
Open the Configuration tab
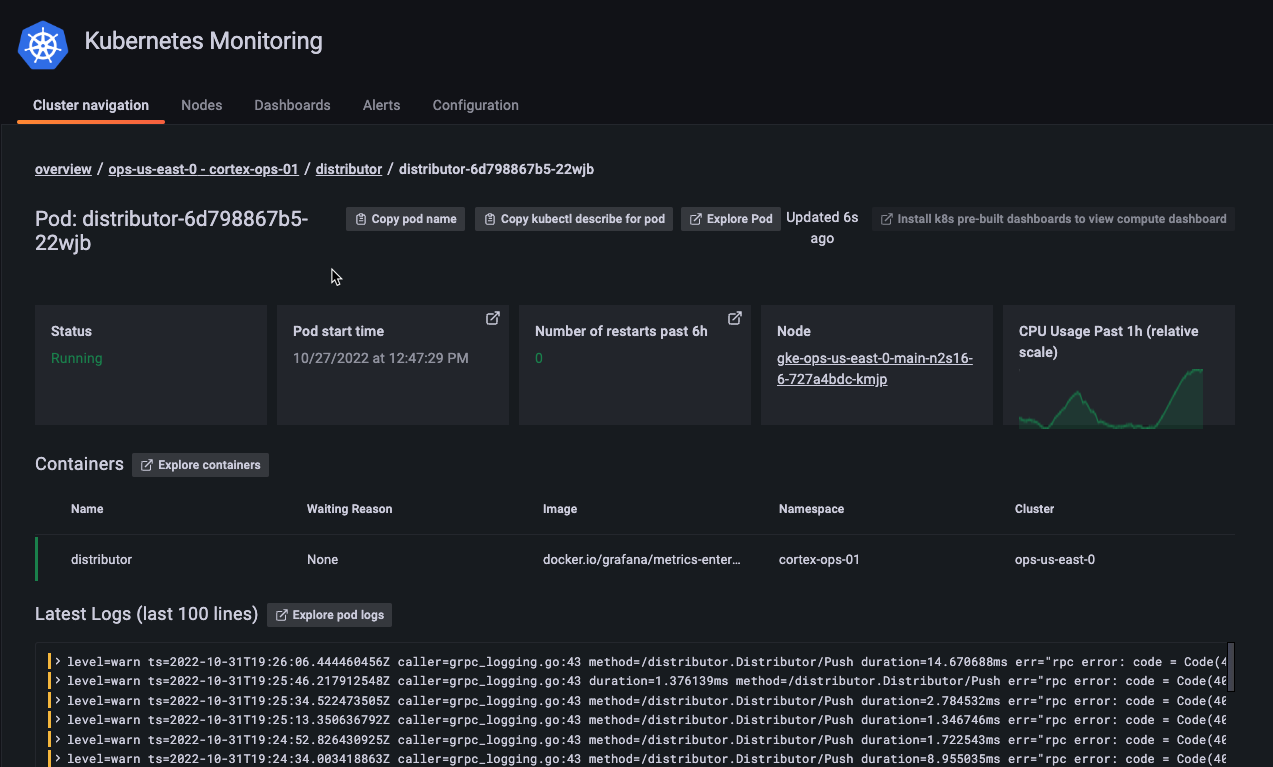coord(476,105)
